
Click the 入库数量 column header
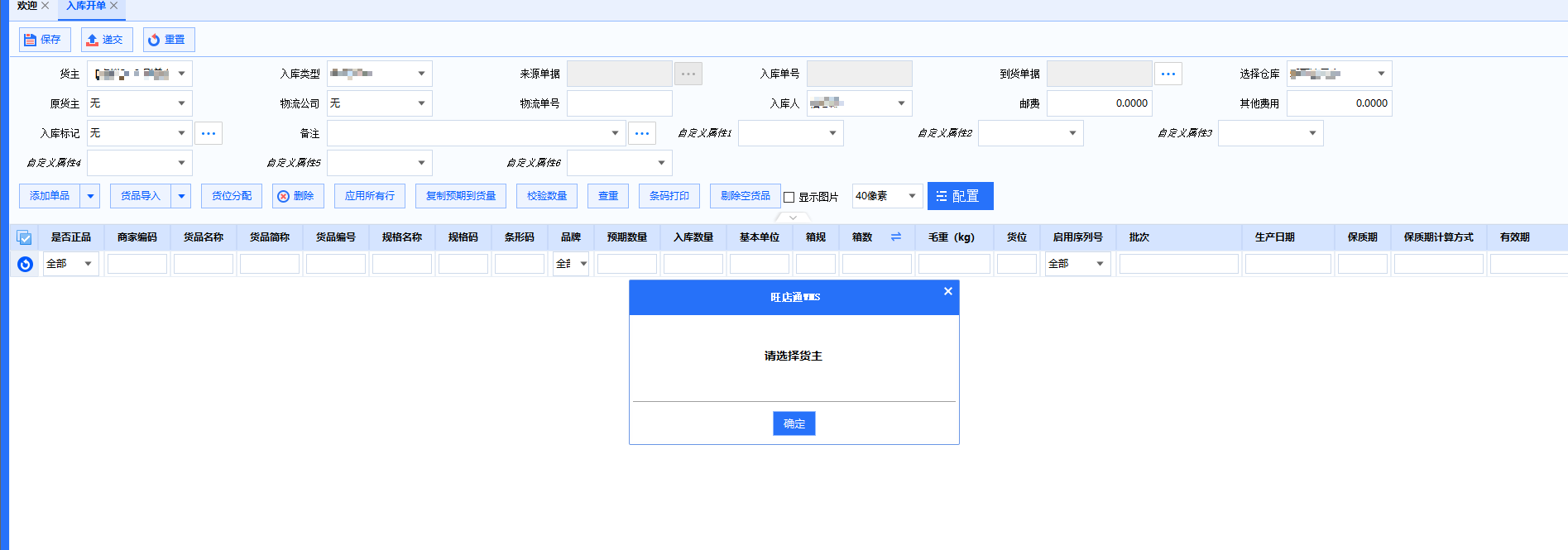(693, 237)
